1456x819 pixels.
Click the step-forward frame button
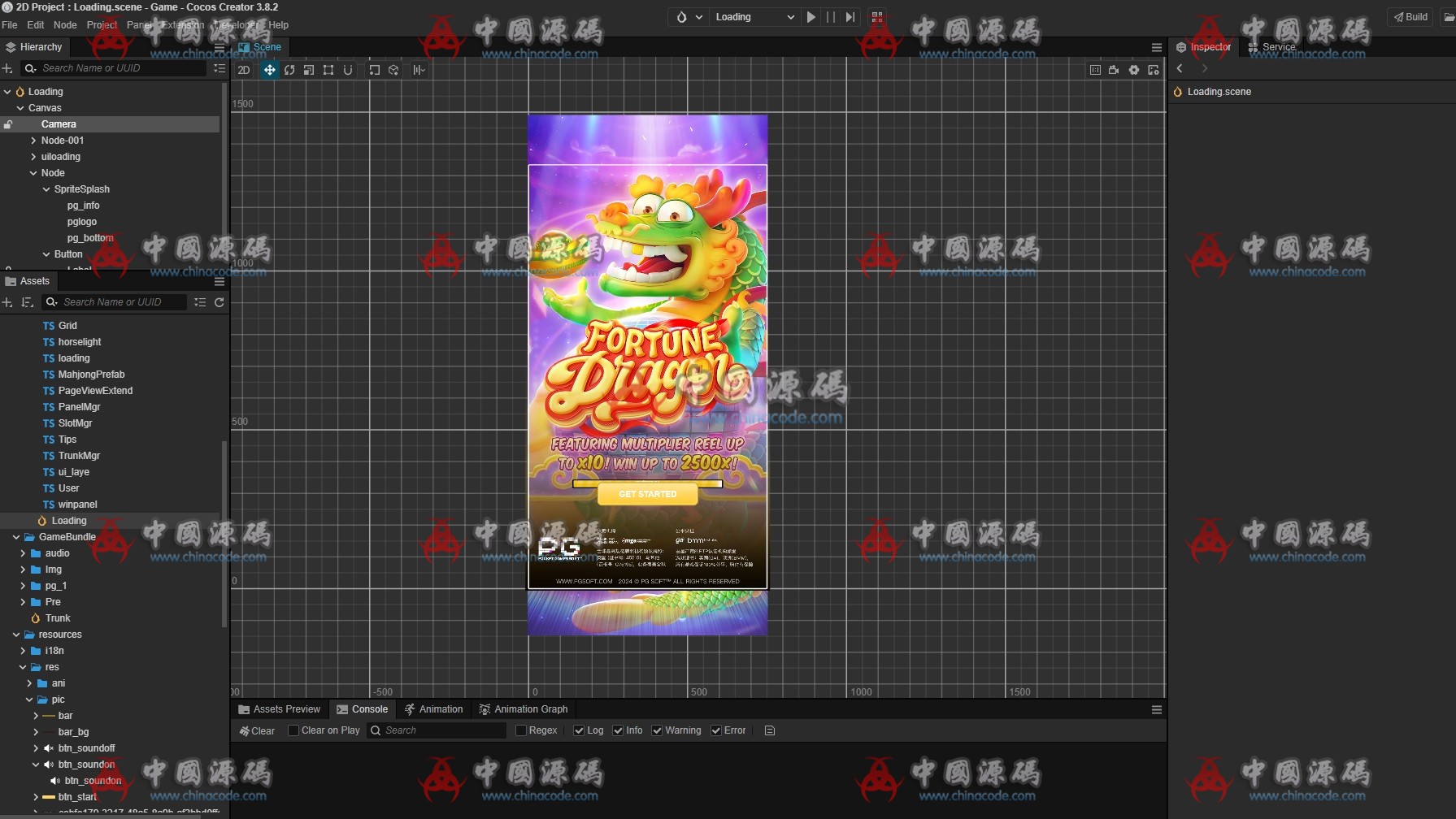click(850, 17)
